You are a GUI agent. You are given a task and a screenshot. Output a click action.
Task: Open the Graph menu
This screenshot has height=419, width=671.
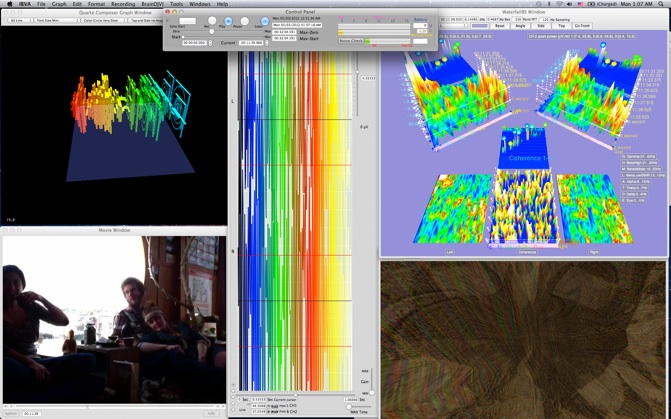pos(59,4)
